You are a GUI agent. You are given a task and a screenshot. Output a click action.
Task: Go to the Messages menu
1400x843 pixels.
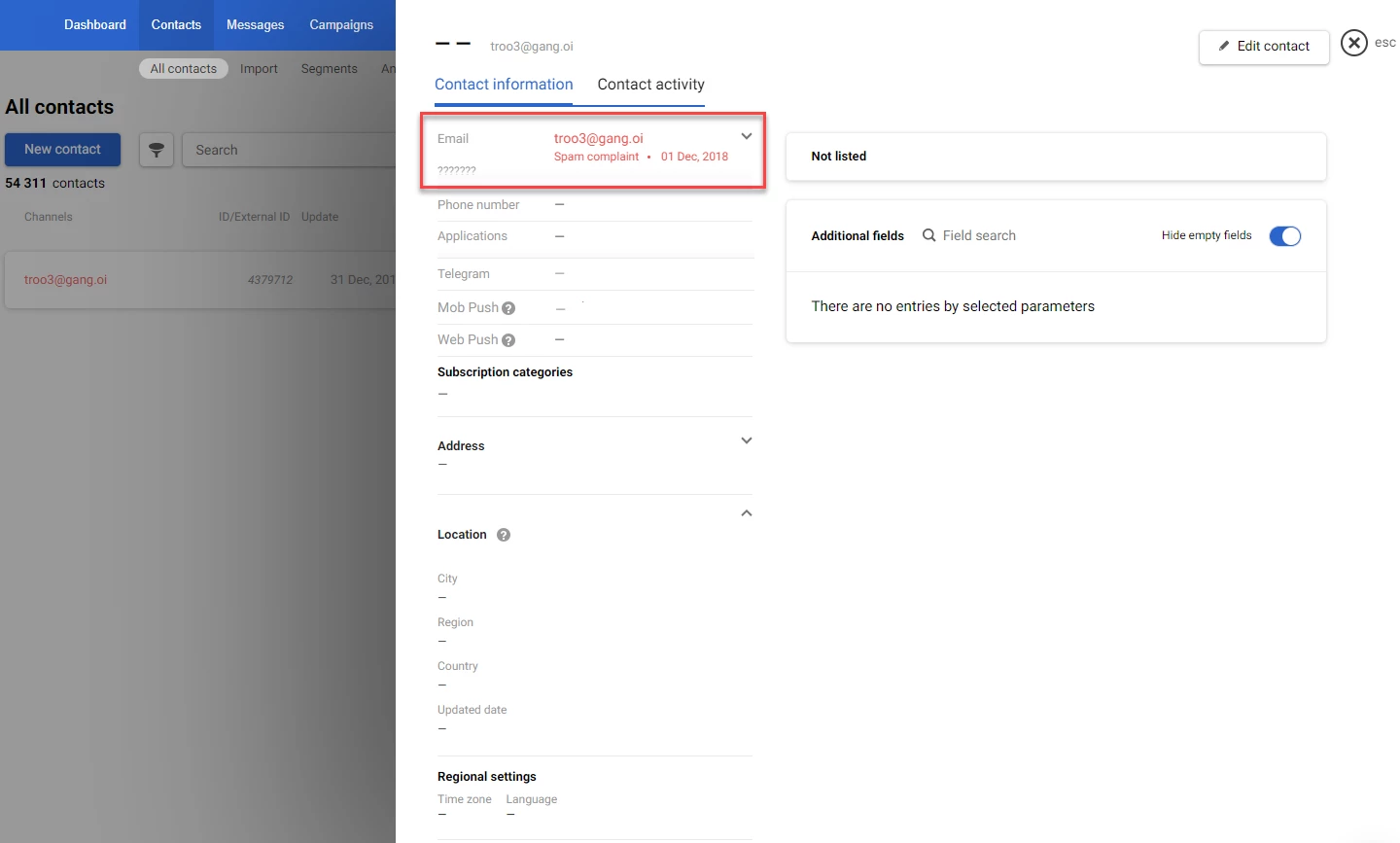coord(256,24)
